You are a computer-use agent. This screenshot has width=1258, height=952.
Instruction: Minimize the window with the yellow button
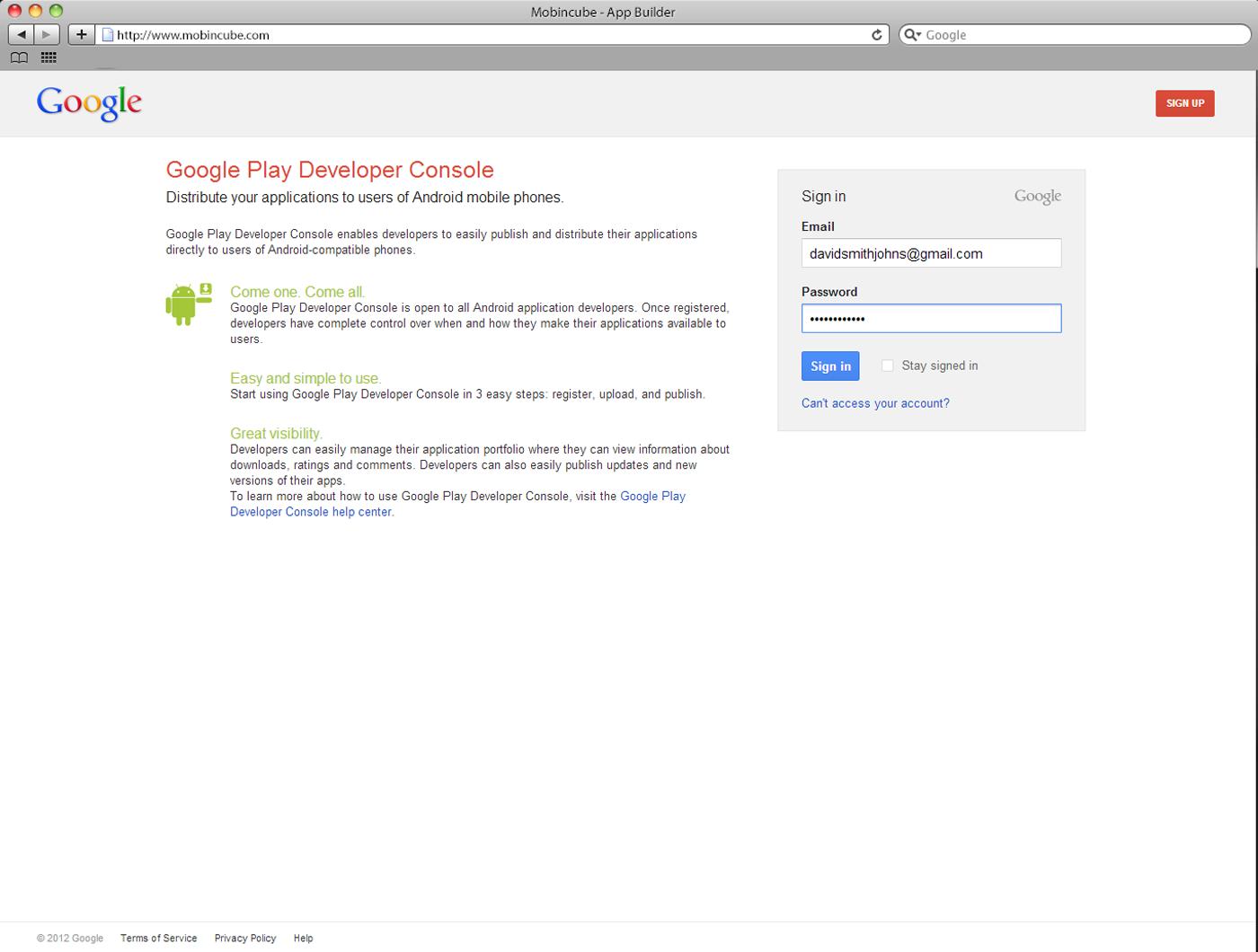35,11
